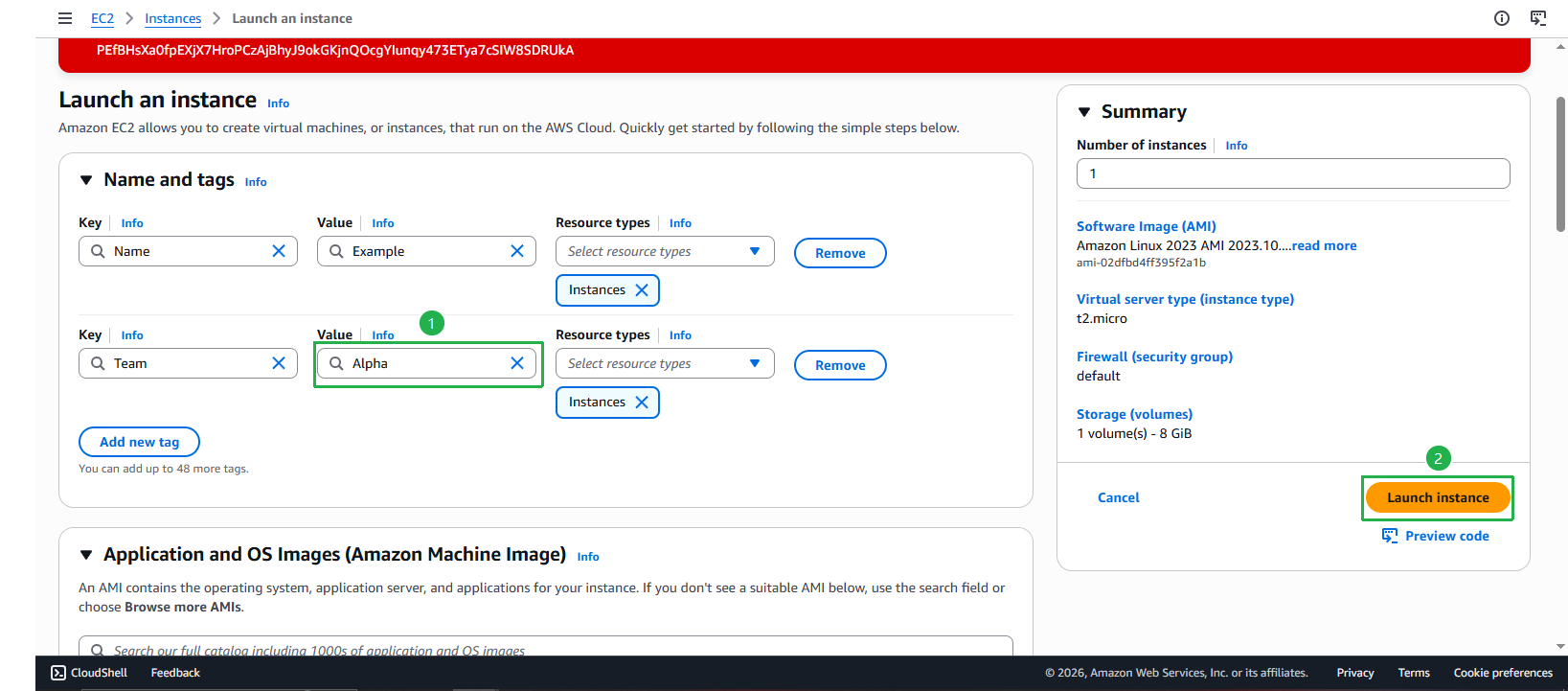
Task: Select the ami-02dfbd4ff395f2a1b ID text
Action: 1141,263
